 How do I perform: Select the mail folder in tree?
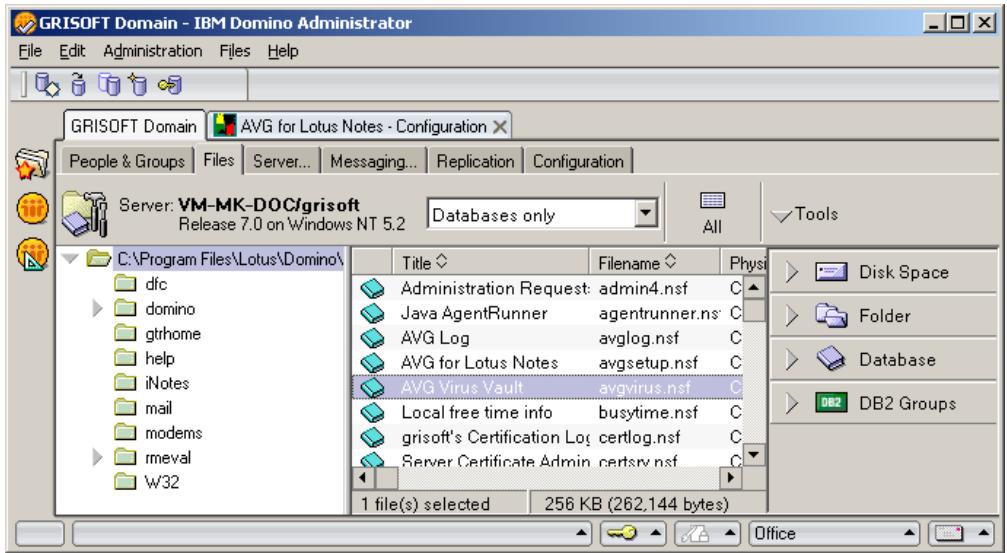pyautogui.click(x=158, y=408)
